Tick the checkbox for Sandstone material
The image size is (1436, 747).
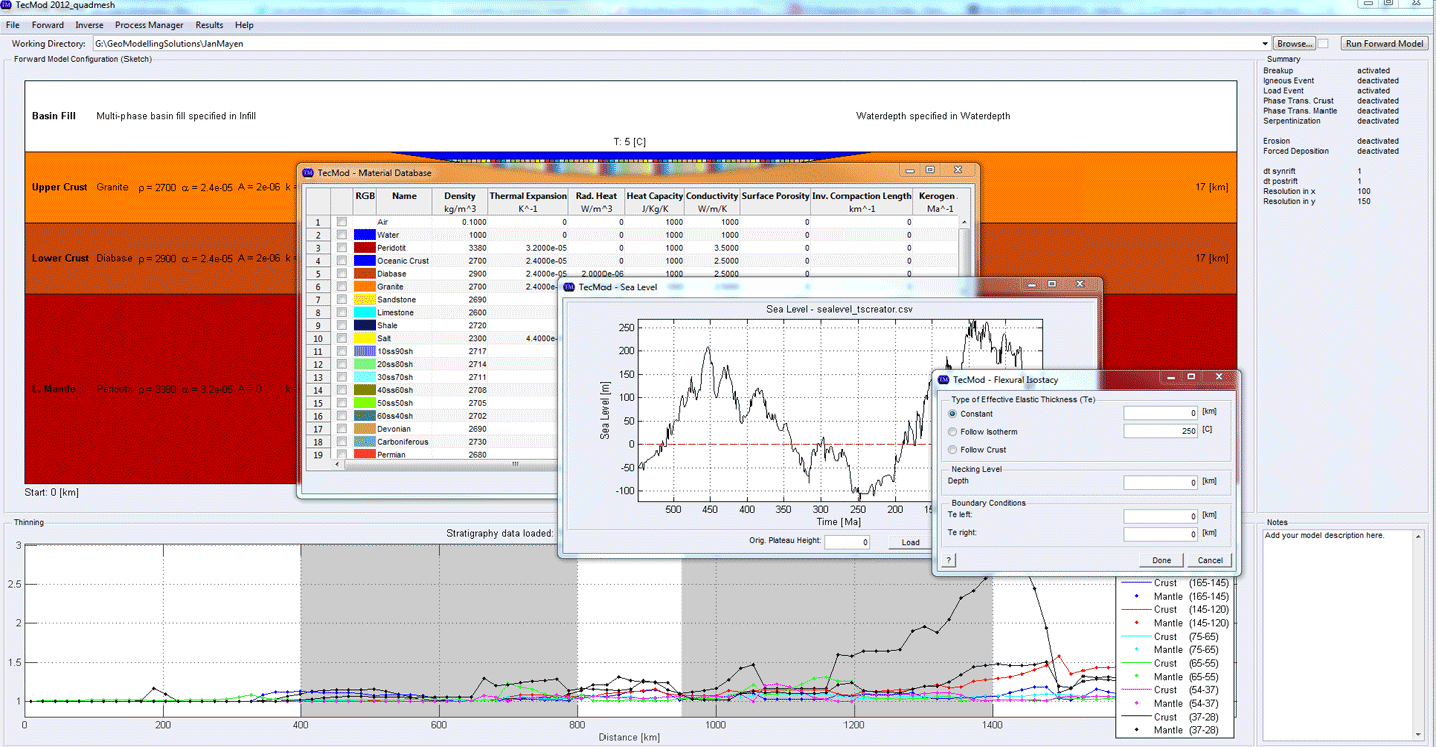tap(341, 300)
